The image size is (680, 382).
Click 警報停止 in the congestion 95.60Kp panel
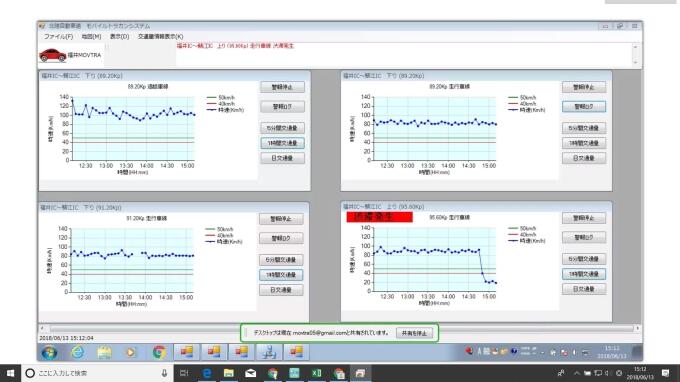click(x=584, y=218)
